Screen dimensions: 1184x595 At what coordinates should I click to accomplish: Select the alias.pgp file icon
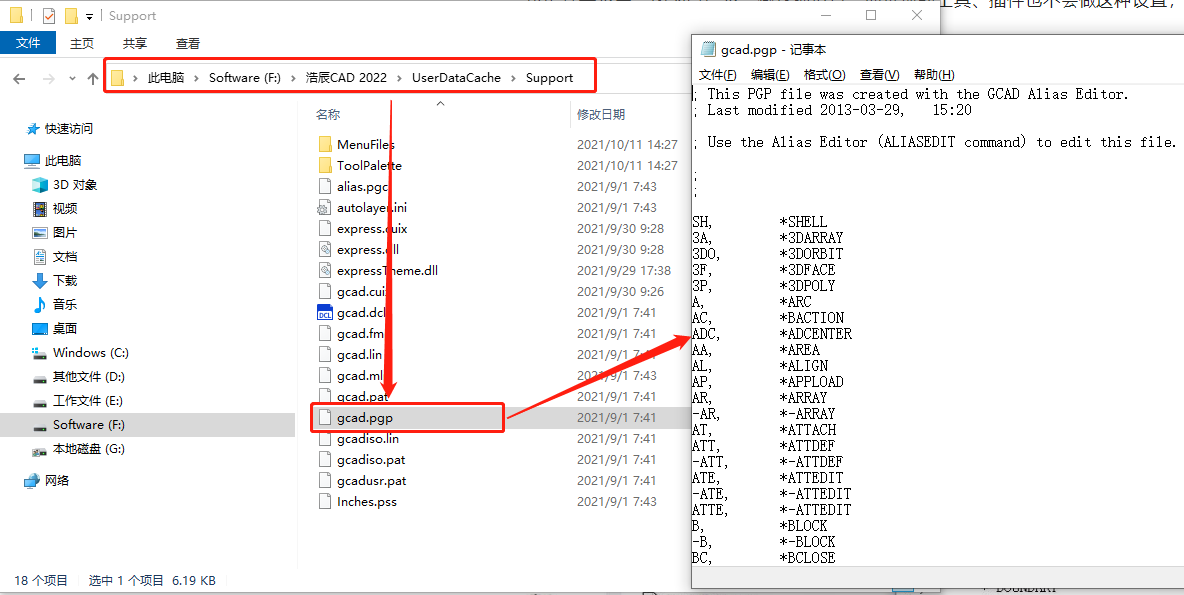coord(325,187)
